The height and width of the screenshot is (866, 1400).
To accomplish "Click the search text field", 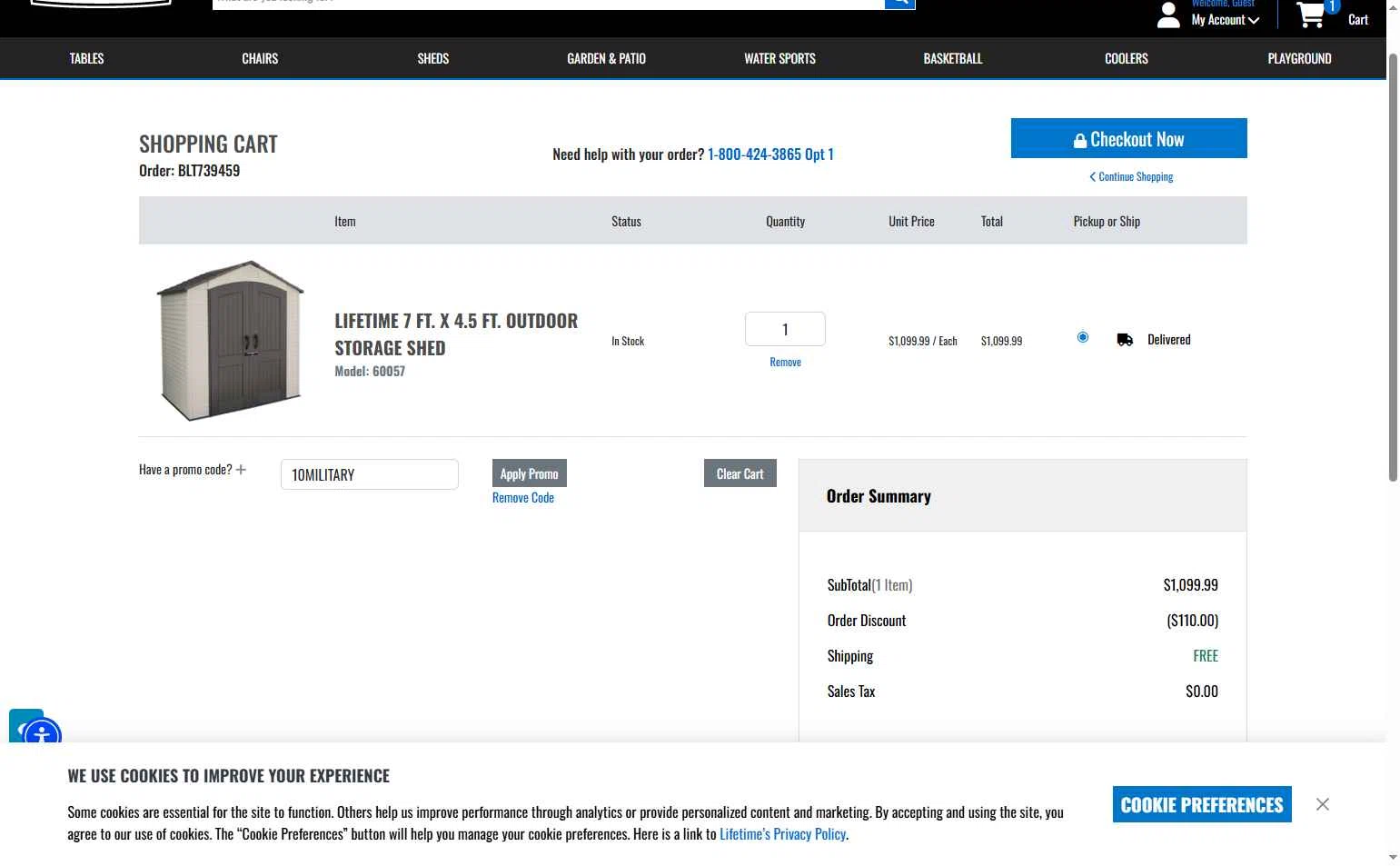I will pos(549,4).
